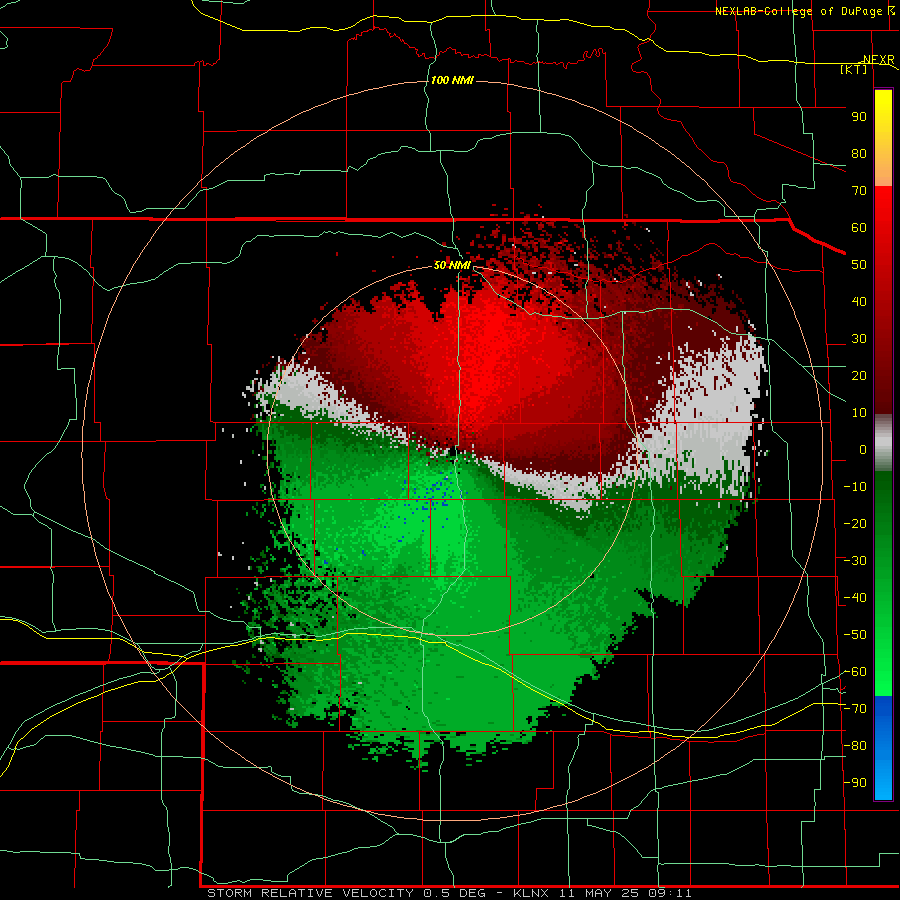The height and width of the screenshot is (900, 900).
Task: Click the 70 value on the velocity scale
Action: pos(859,191)
